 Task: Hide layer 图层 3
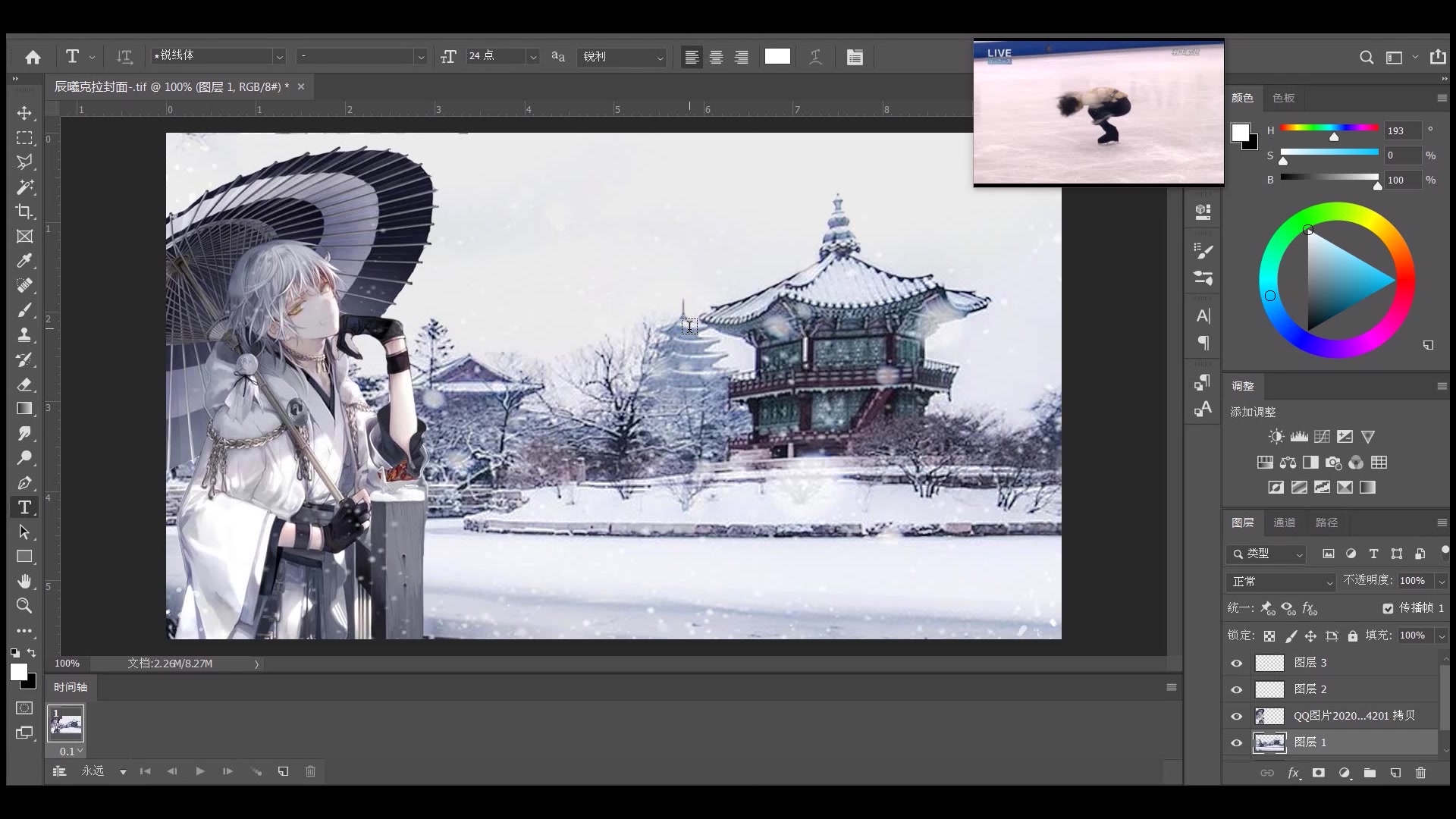1237,663
